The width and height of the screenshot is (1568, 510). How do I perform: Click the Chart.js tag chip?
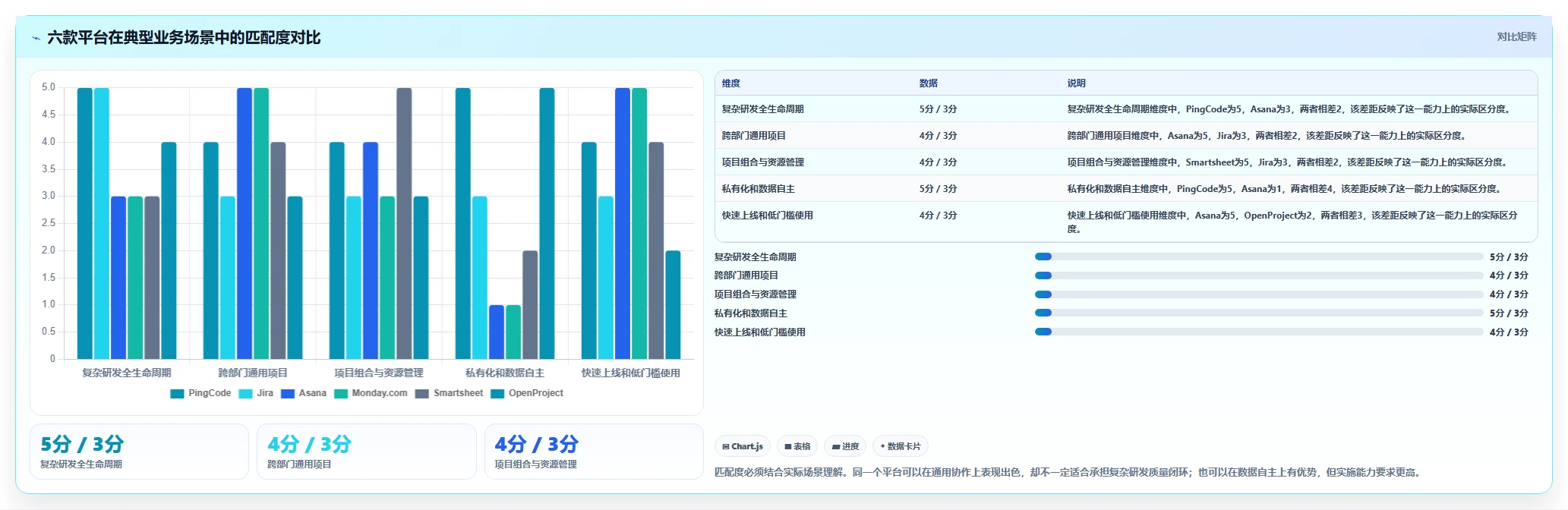[x=743, y=446]
